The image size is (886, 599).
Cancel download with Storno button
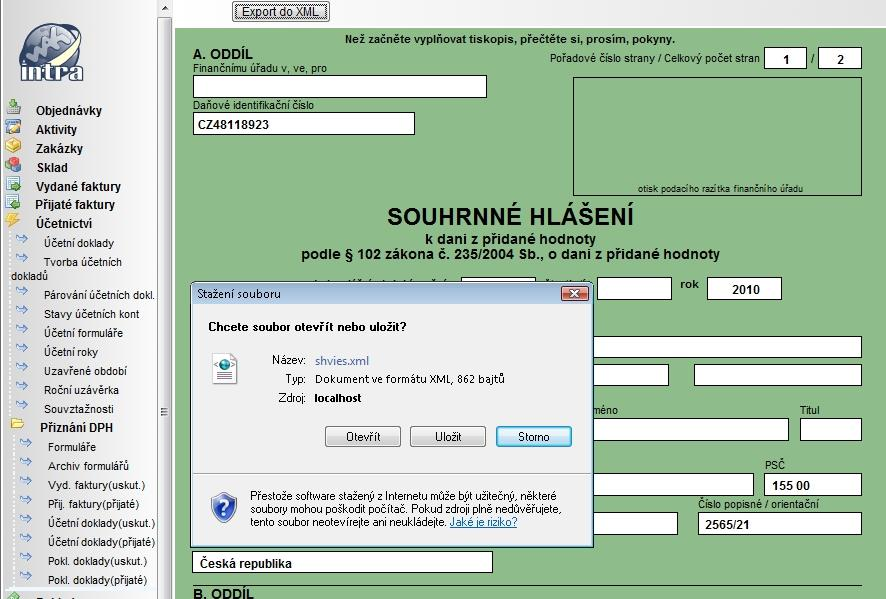pos(533,437)
